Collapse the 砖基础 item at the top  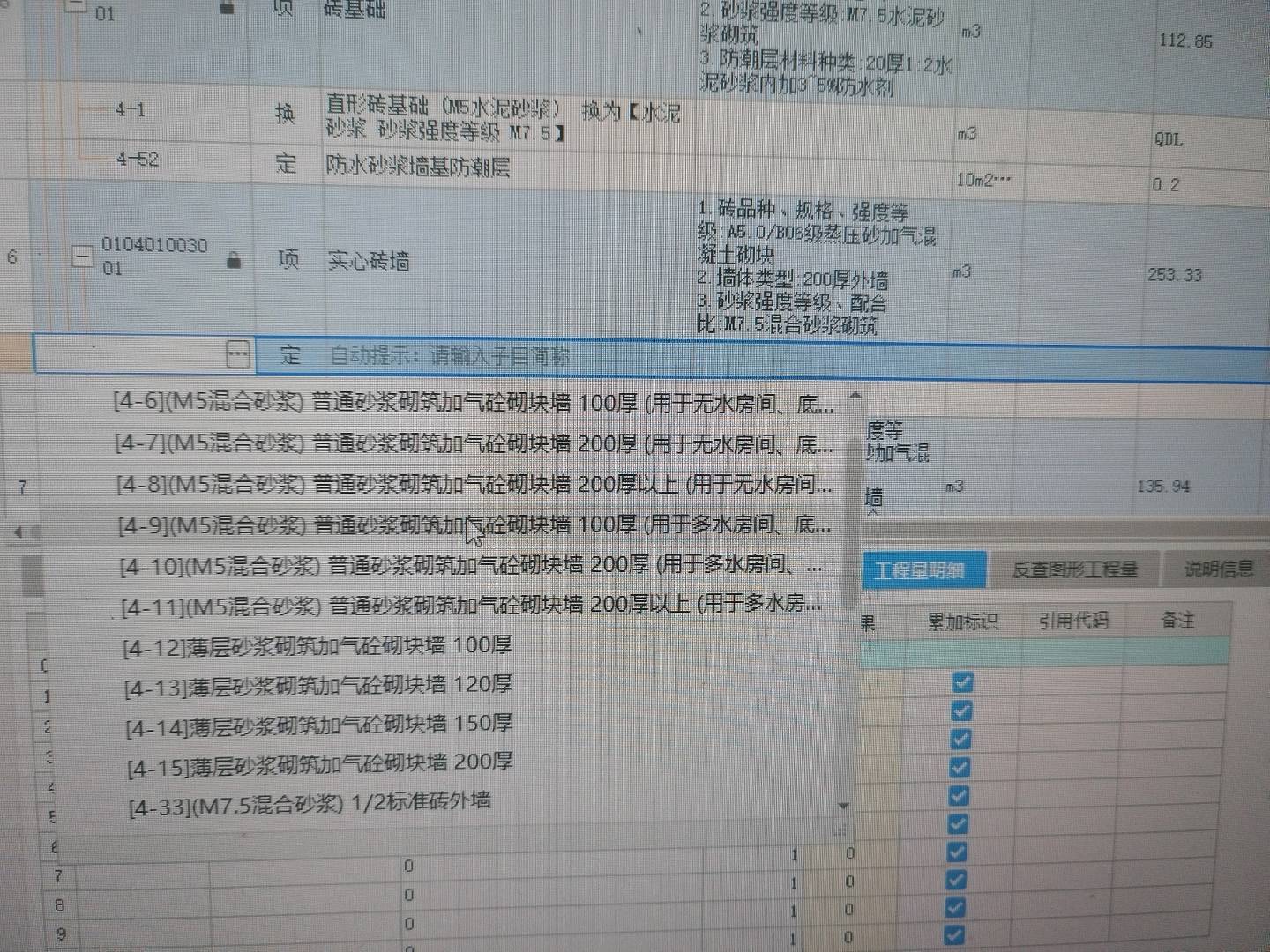point(78,6)
